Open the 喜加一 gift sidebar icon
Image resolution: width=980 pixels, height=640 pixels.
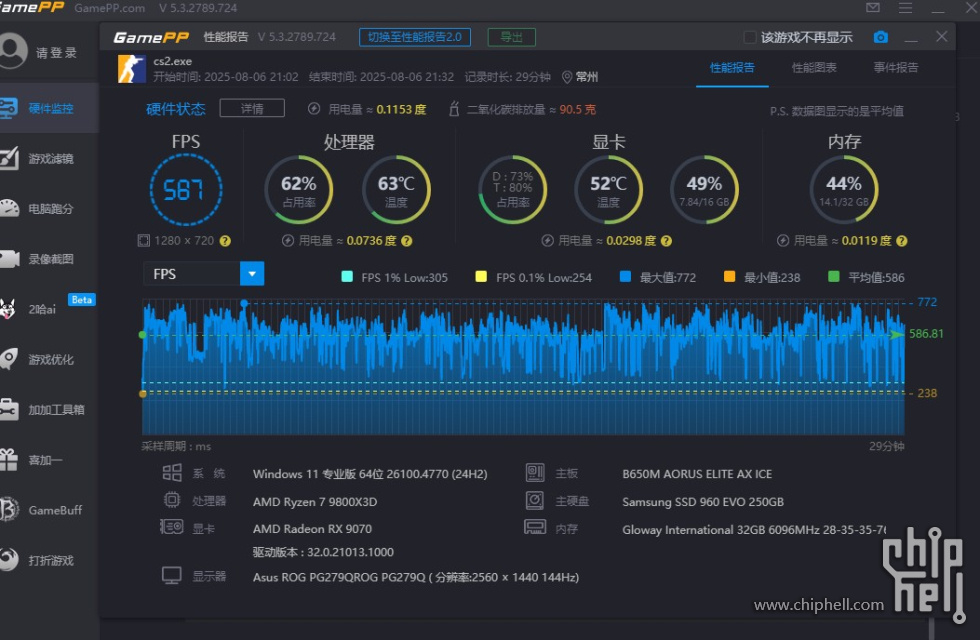[8, 459]
